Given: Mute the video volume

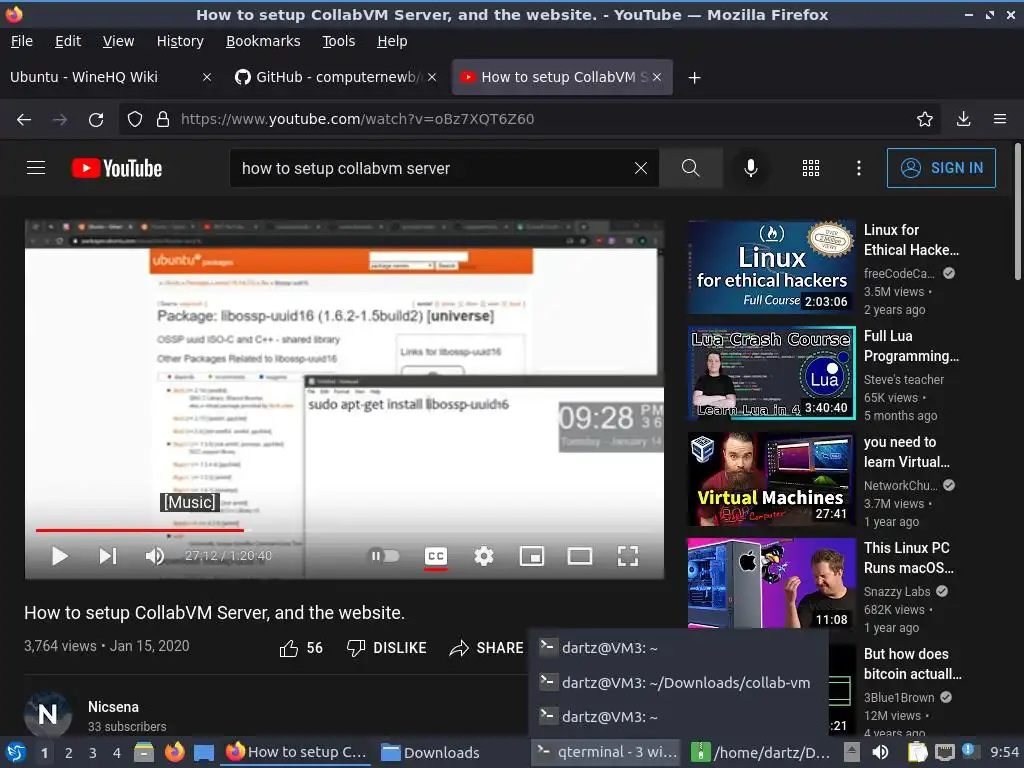Looking at the screenshot, I should 155,556.
